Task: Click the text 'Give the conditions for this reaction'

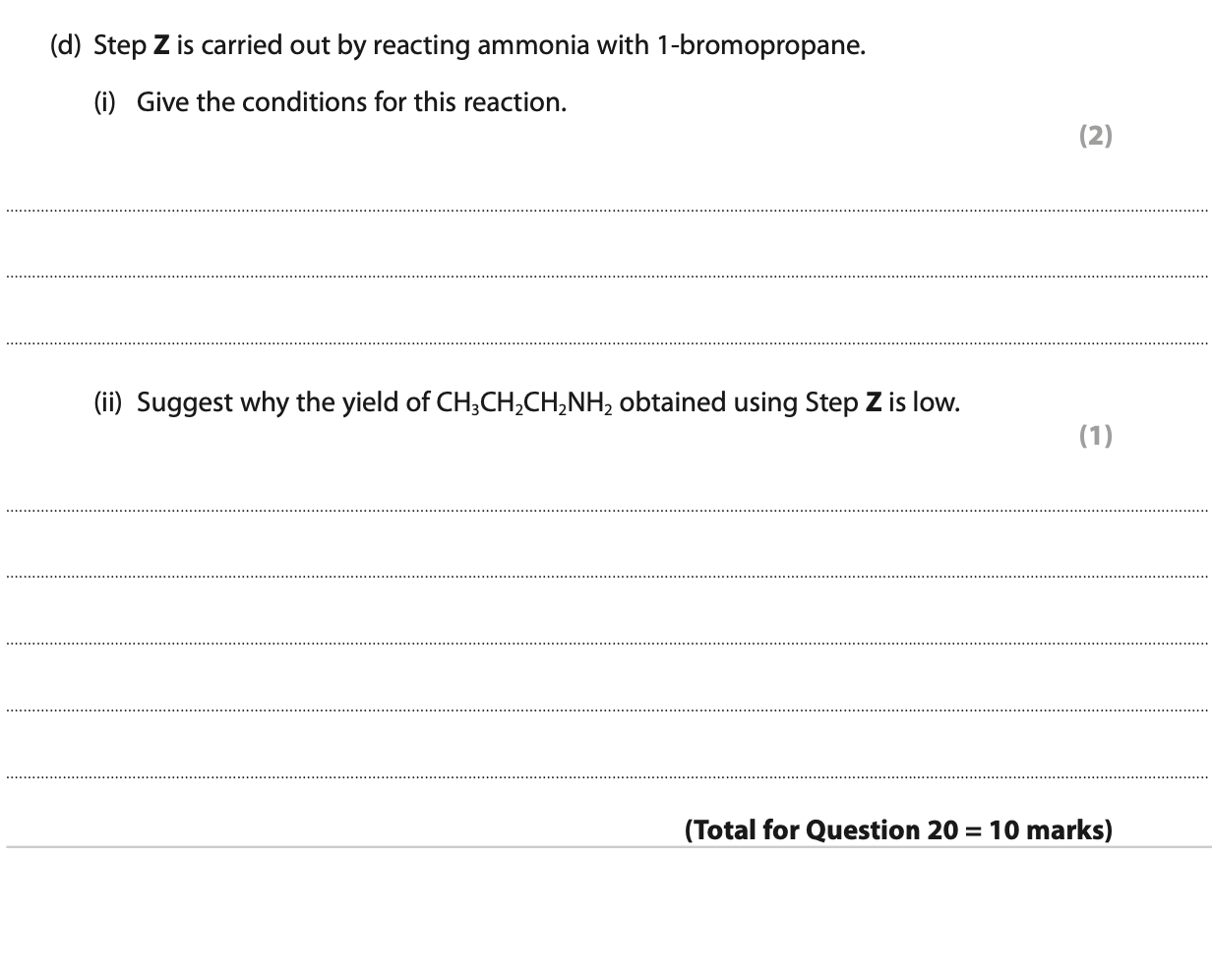Action: (351, 102)
